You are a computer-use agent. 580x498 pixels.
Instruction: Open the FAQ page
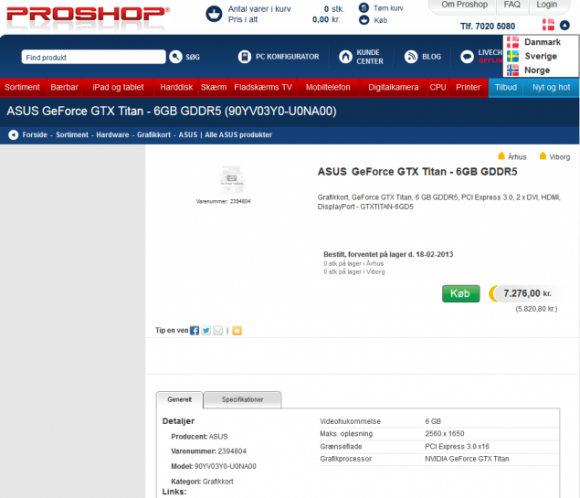pyautogui.click(x=512, y=4)
